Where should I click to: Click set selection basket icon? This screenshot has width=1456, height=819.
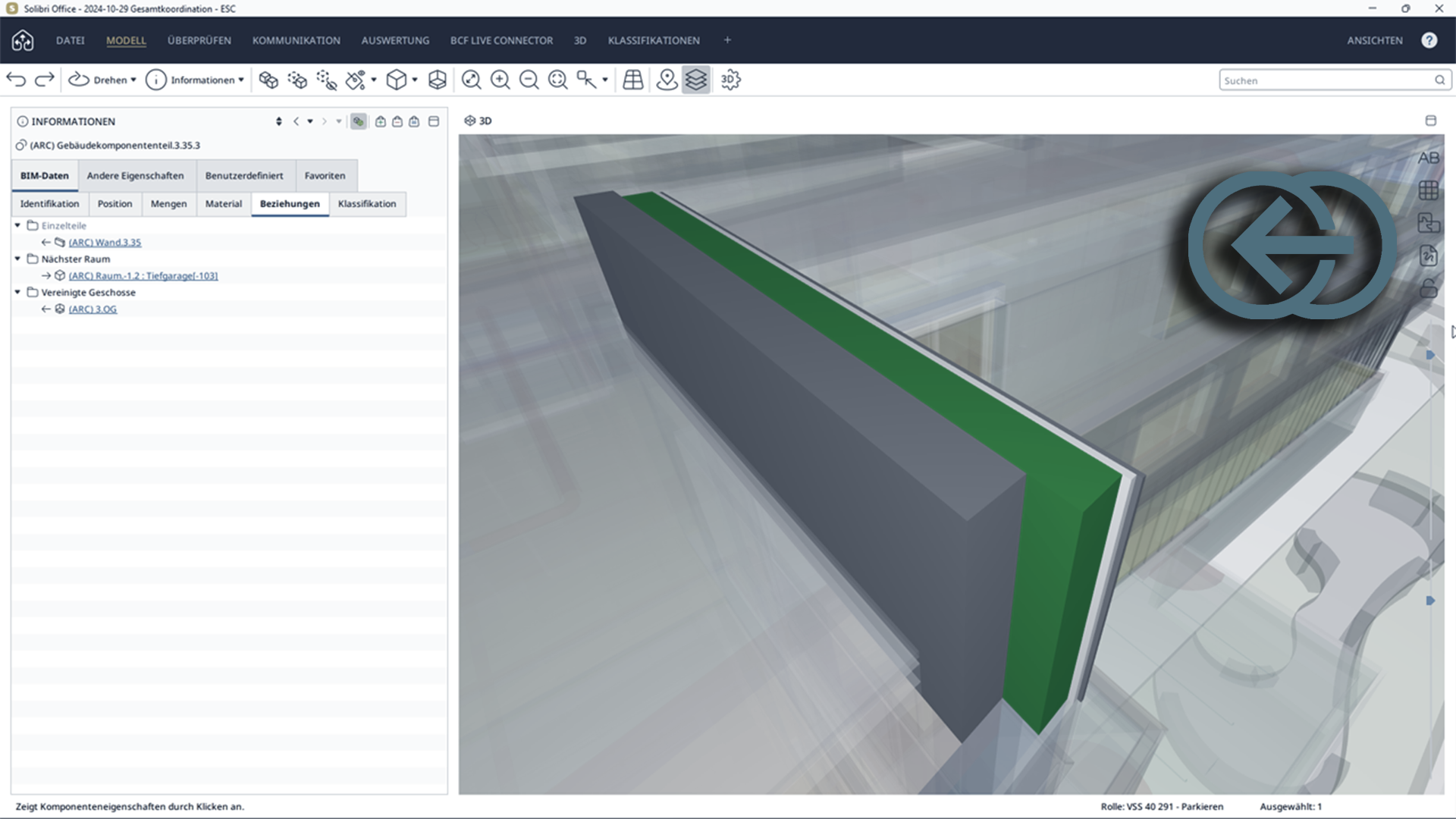414,121
